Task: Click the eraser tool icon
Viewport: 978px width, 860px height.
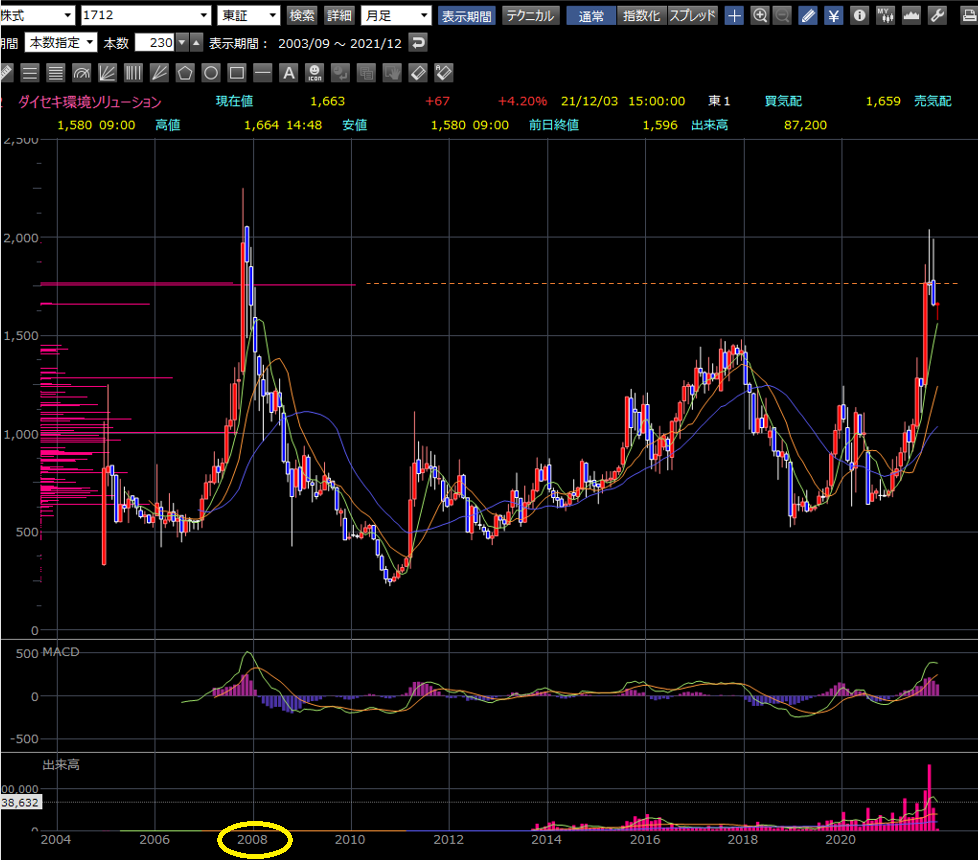Action: coord(418,73)
